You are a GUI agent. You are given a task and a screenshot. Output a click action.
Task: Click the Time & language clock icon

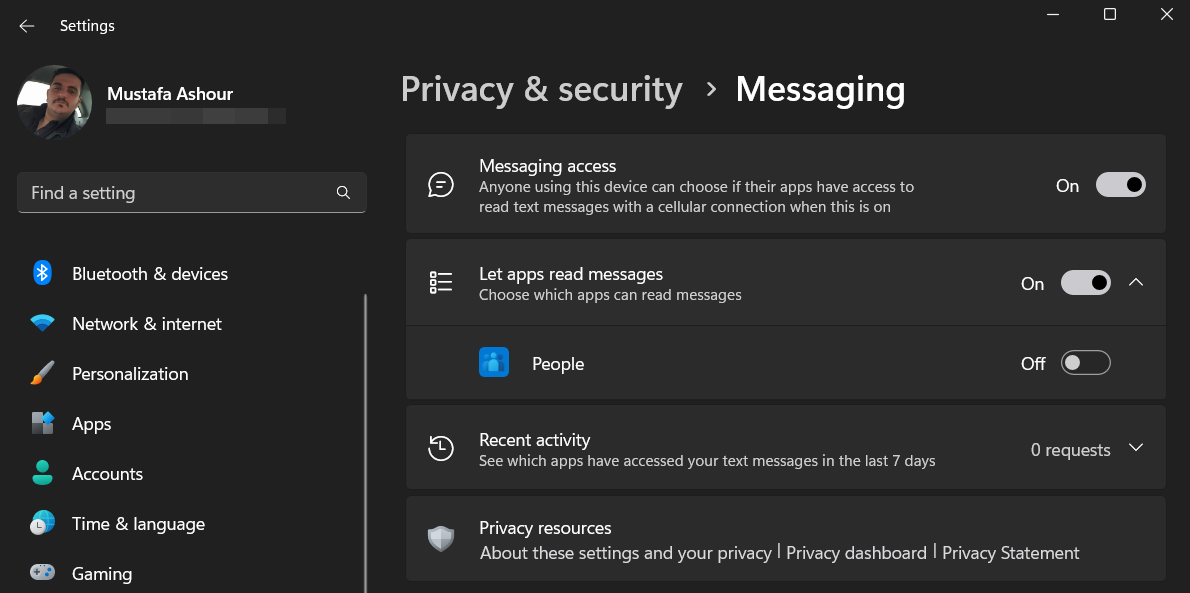pyautogui.click(x=42, y=523)
